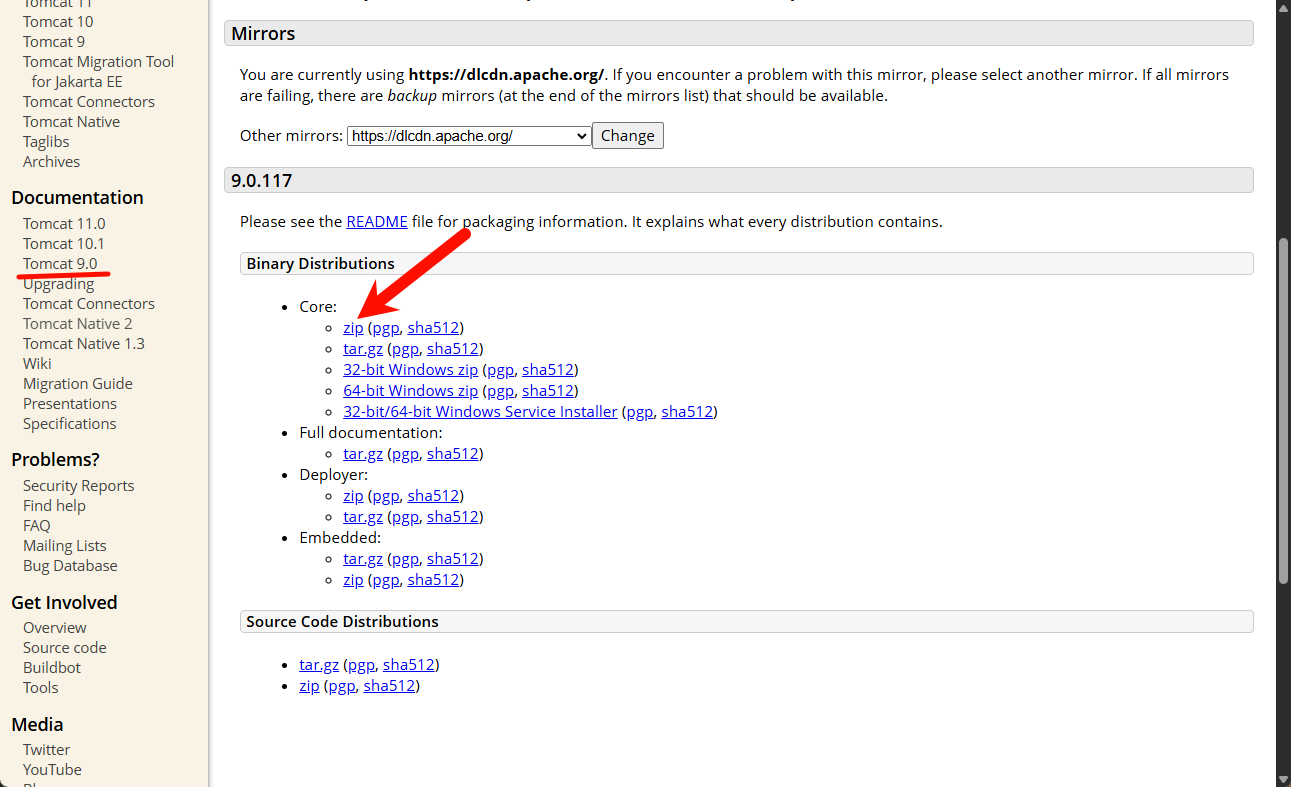Open Tomcat 9 download page in sidebar
The image size is (1291, 787).
tap(54, 42)
